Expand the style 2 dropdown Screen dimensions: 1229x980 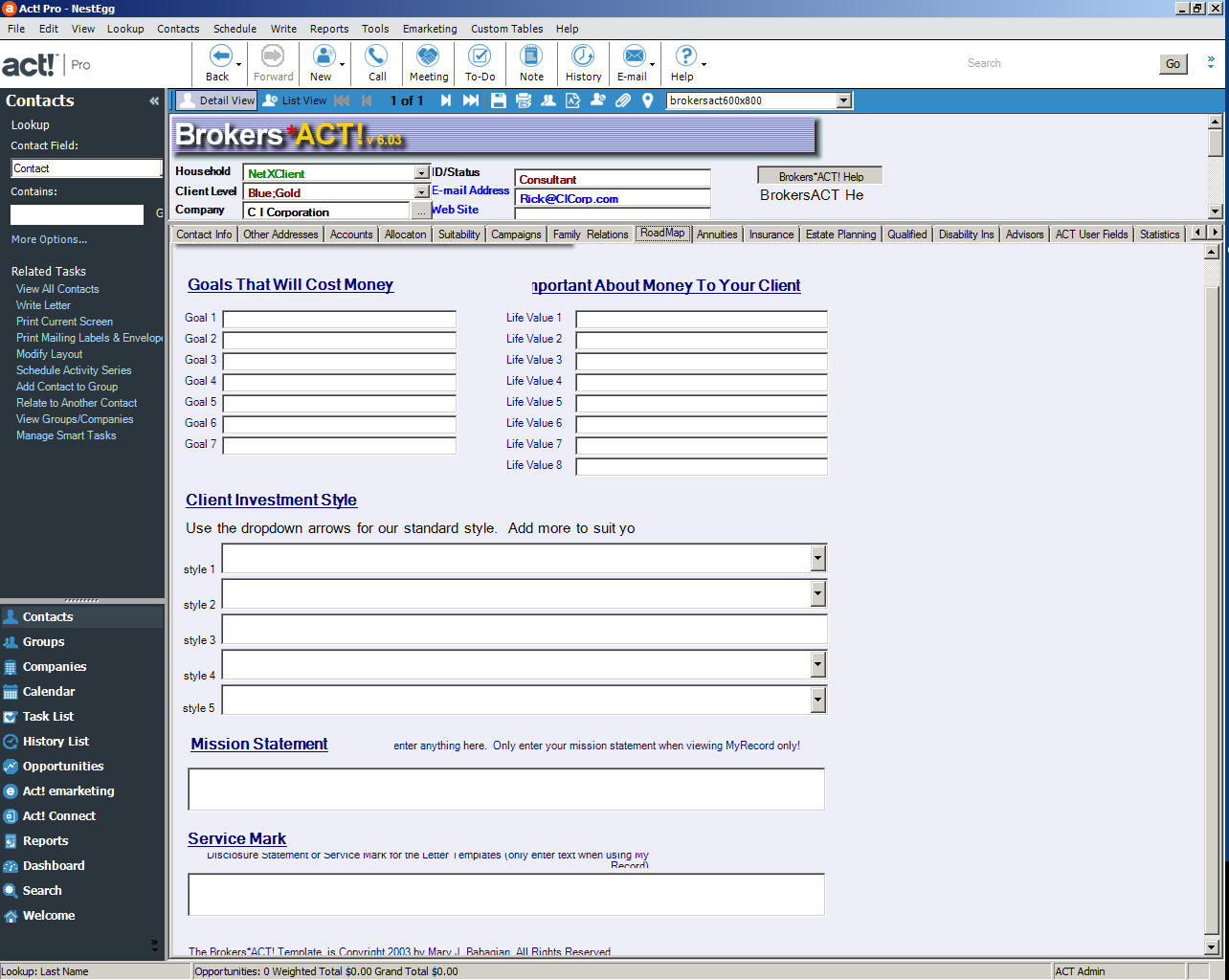coord(817,593)
